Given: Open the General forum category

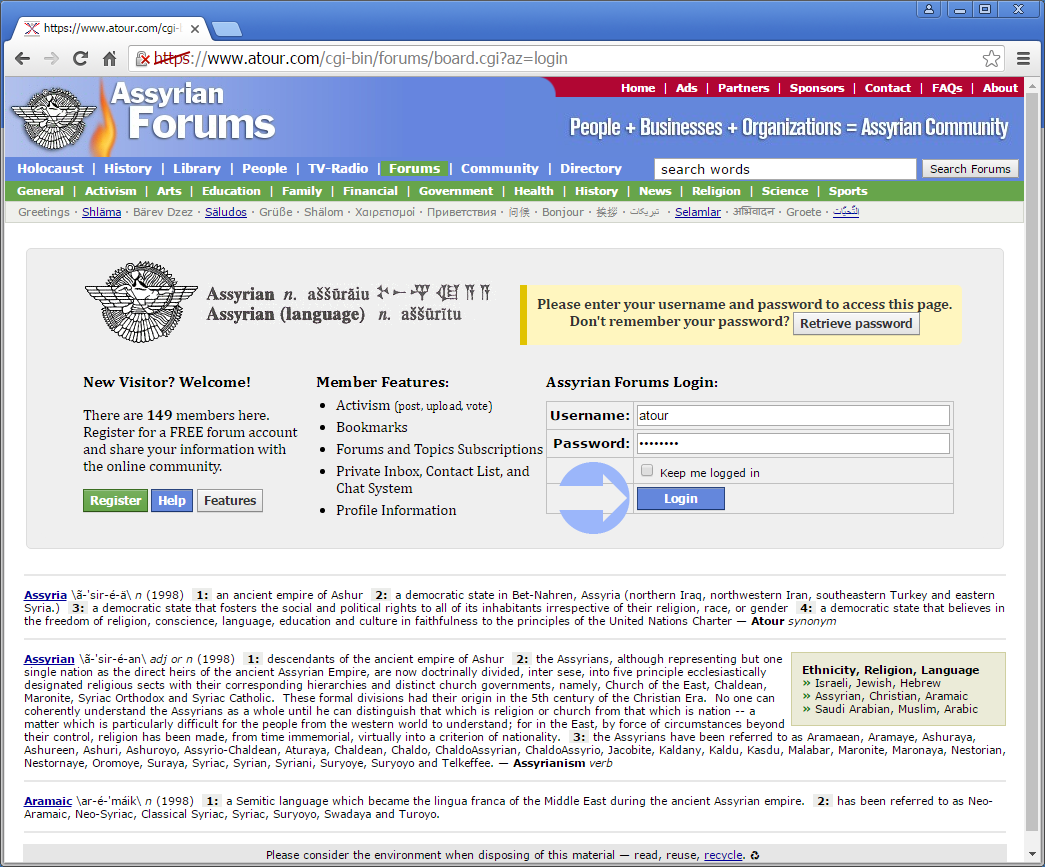Looking at the screenshot, I should click(x=41, y=191).
